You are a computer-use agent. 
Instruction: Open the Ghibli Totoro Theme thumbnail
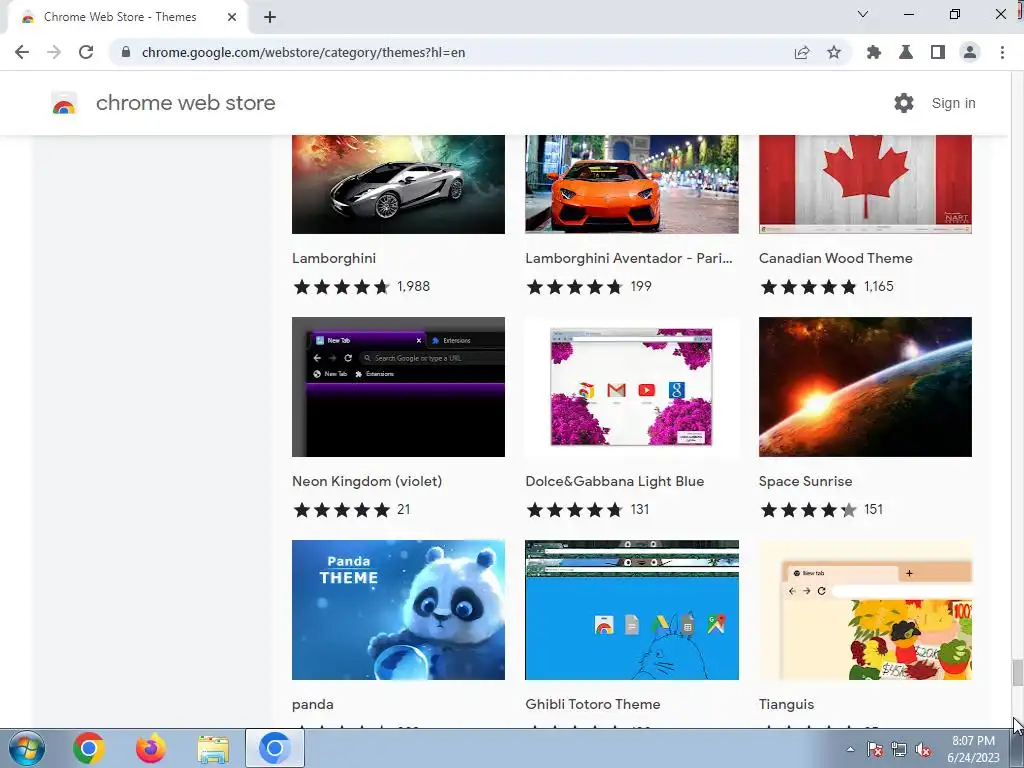632,610
